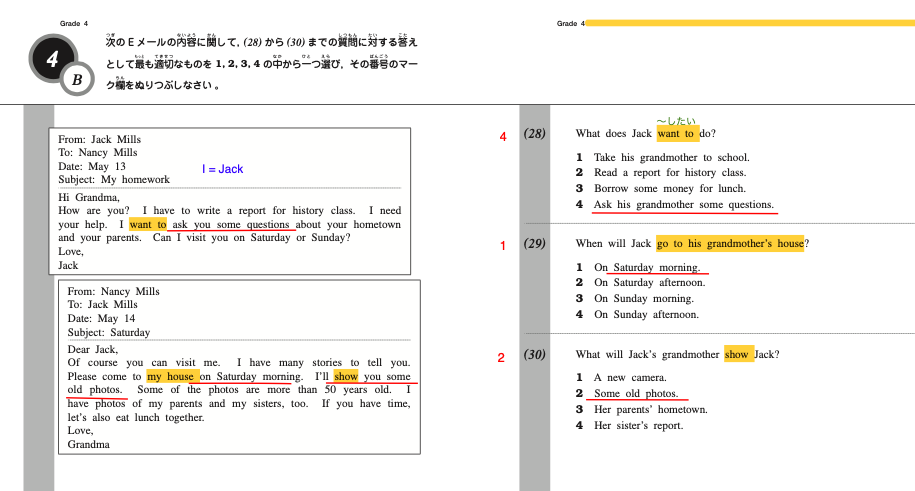
Task: Click the blue 'I = Jack' note
Action: tap(222, 169)
